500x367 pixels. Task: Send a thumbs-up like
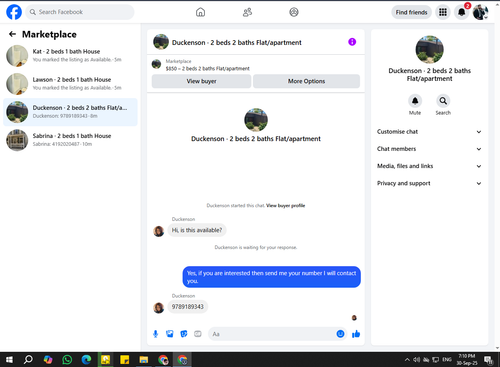356,334
